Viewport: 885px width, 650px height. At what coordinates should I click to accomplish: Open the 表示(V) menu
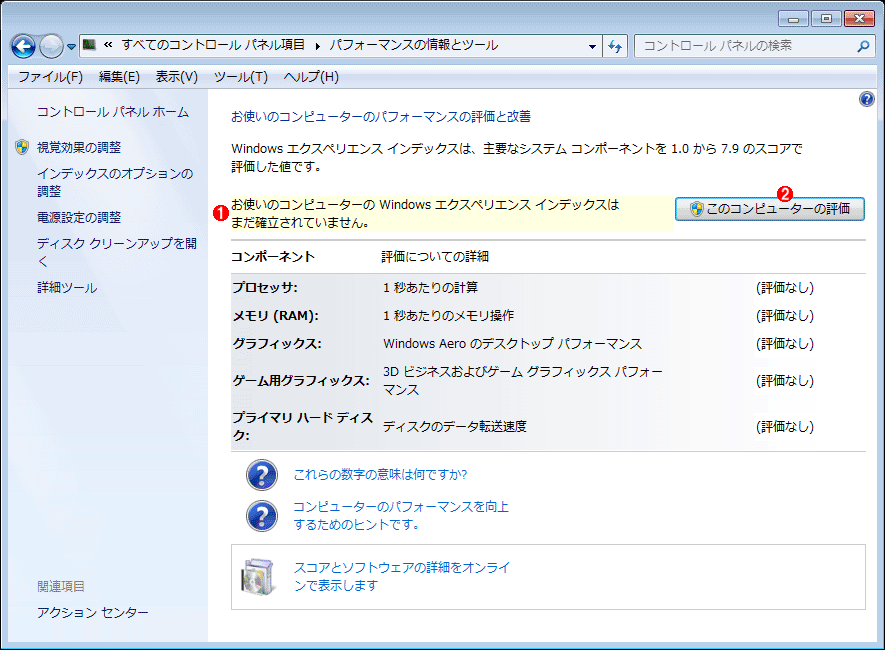click(x=177, y=77)
